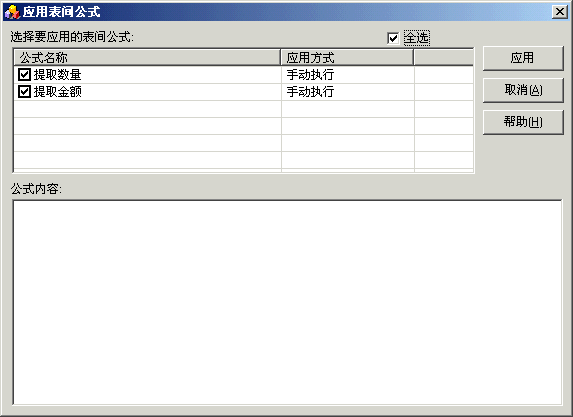Click the first empty row in formula list
The image size is (573, 417).
[243, 109]
